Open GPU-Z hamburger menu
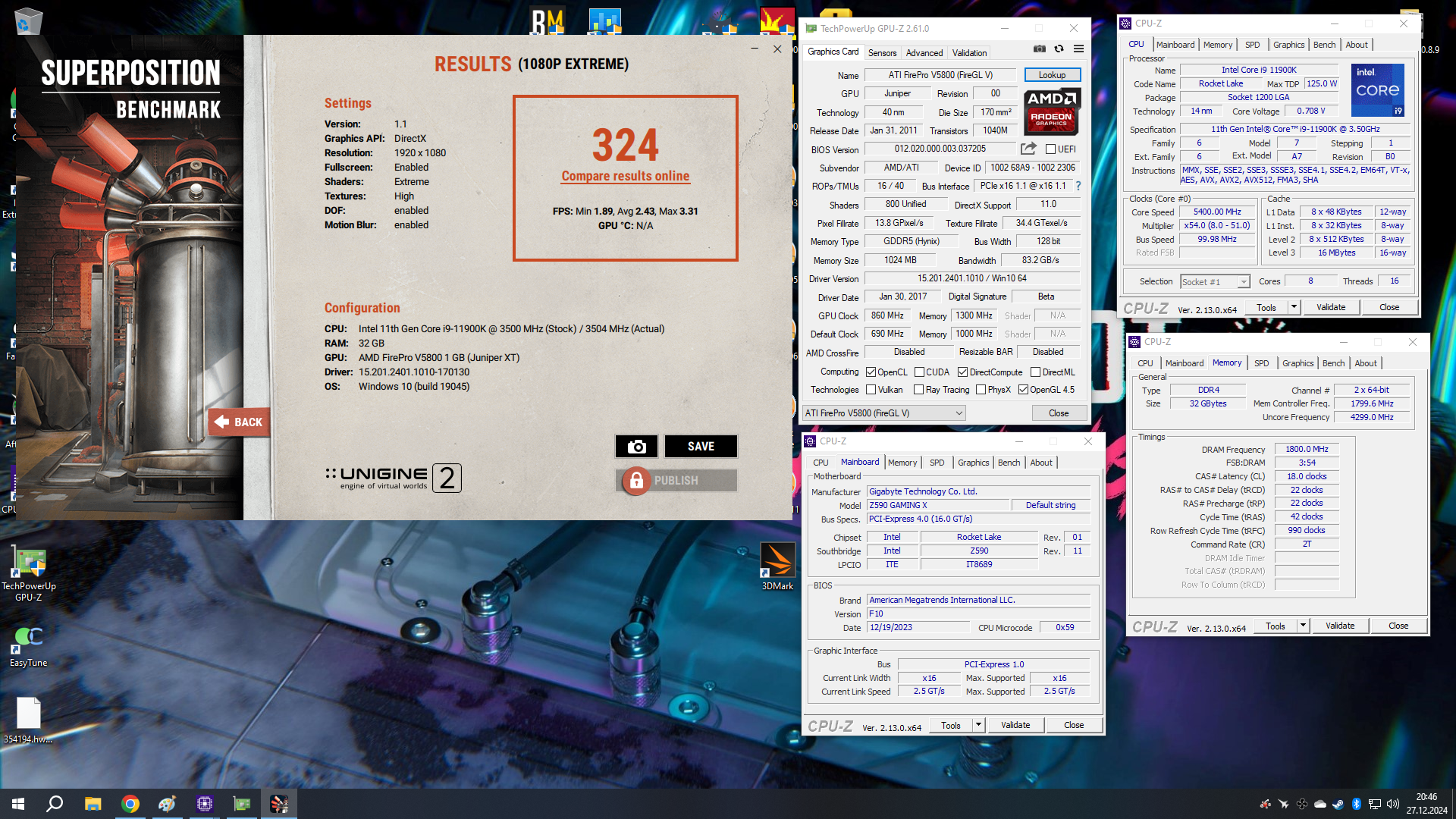This screenshot has width=1456, height=819. (1078, 49)
